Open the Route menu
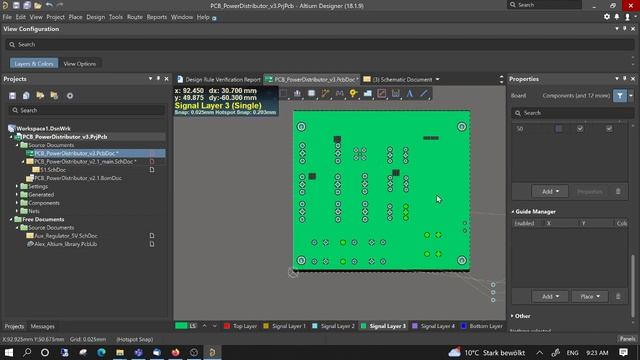640x360 pixels. coord(135,17)
